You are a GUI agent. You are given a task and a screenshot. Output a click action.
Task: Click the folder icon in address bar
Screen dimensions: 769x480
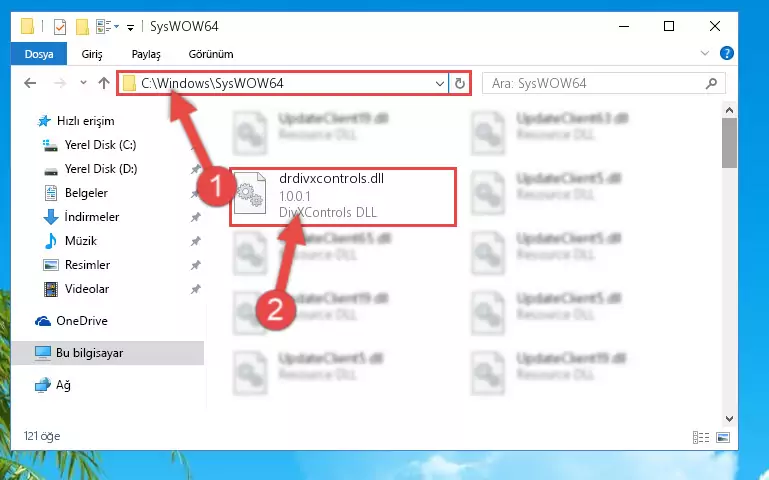(x=129, y=83)
